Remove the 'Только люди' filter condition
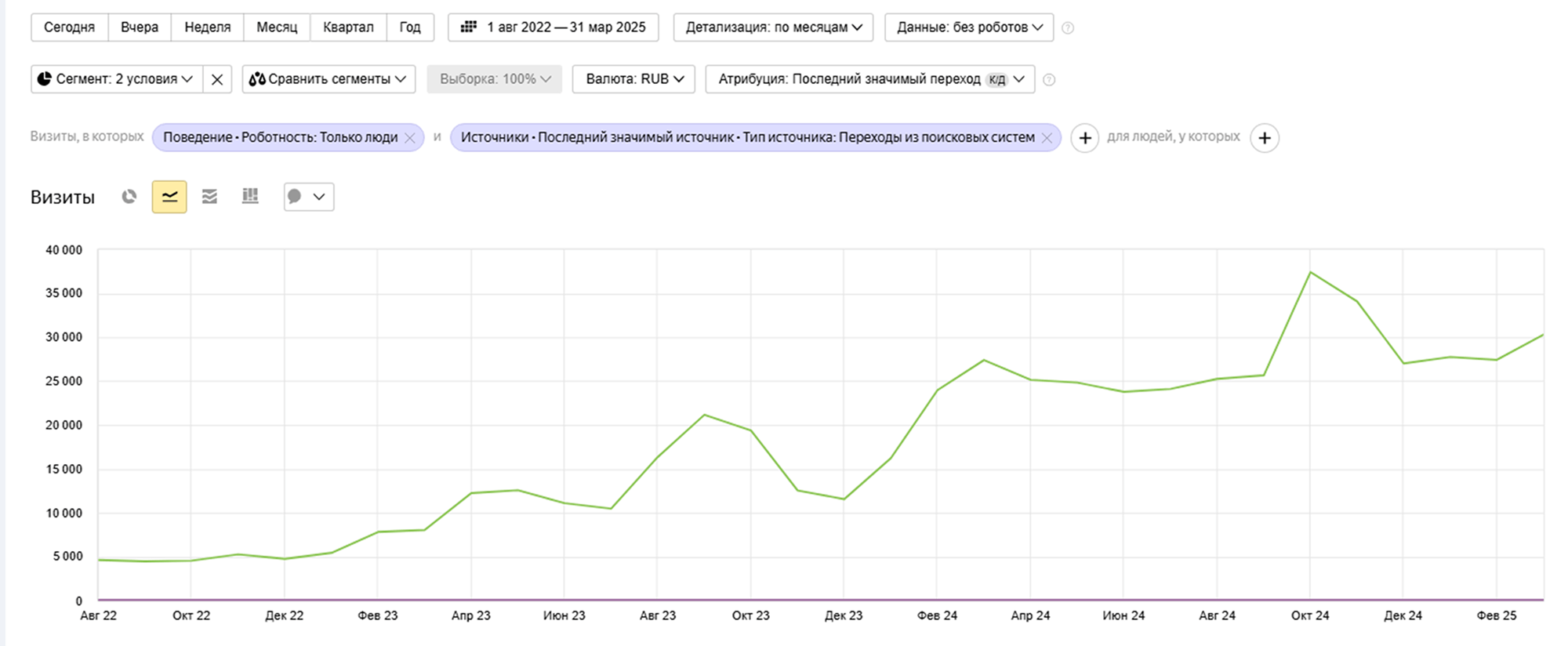Image resolution: width=1568 pixels, height=646 pixels. [409, 138]
